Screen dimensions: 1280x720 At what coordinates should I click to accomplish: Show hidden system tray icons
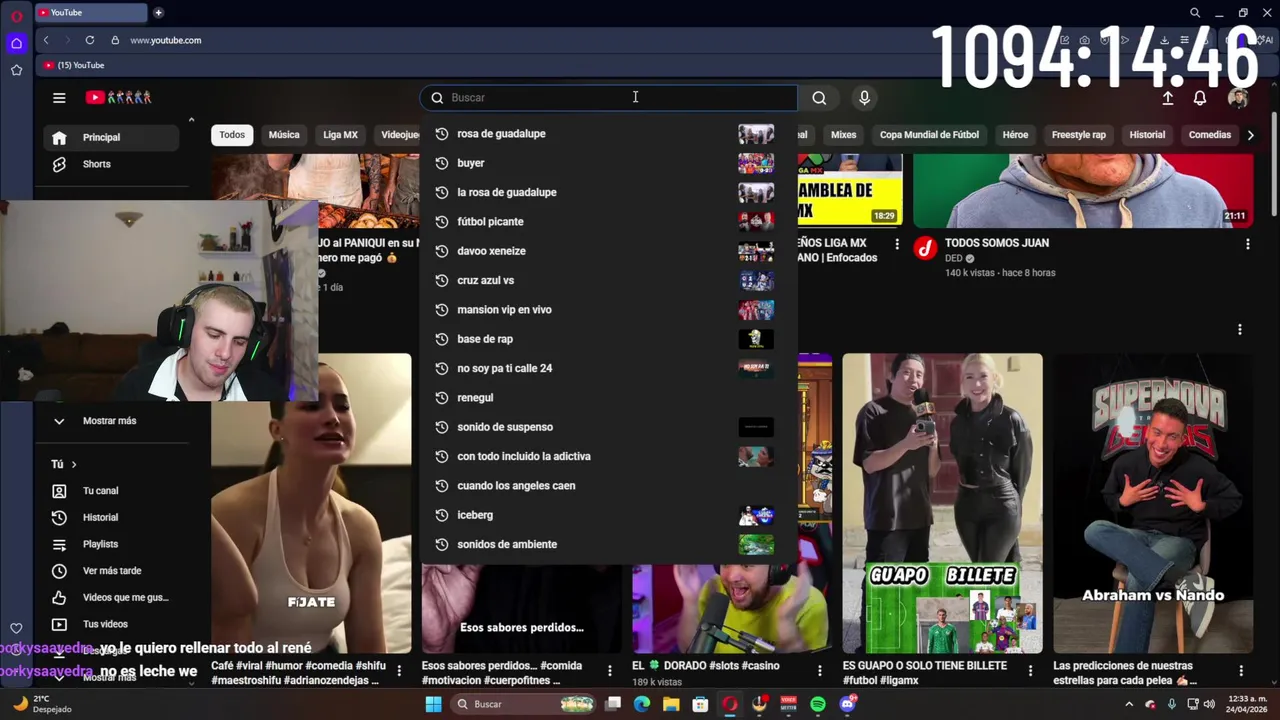point(1129,704)
